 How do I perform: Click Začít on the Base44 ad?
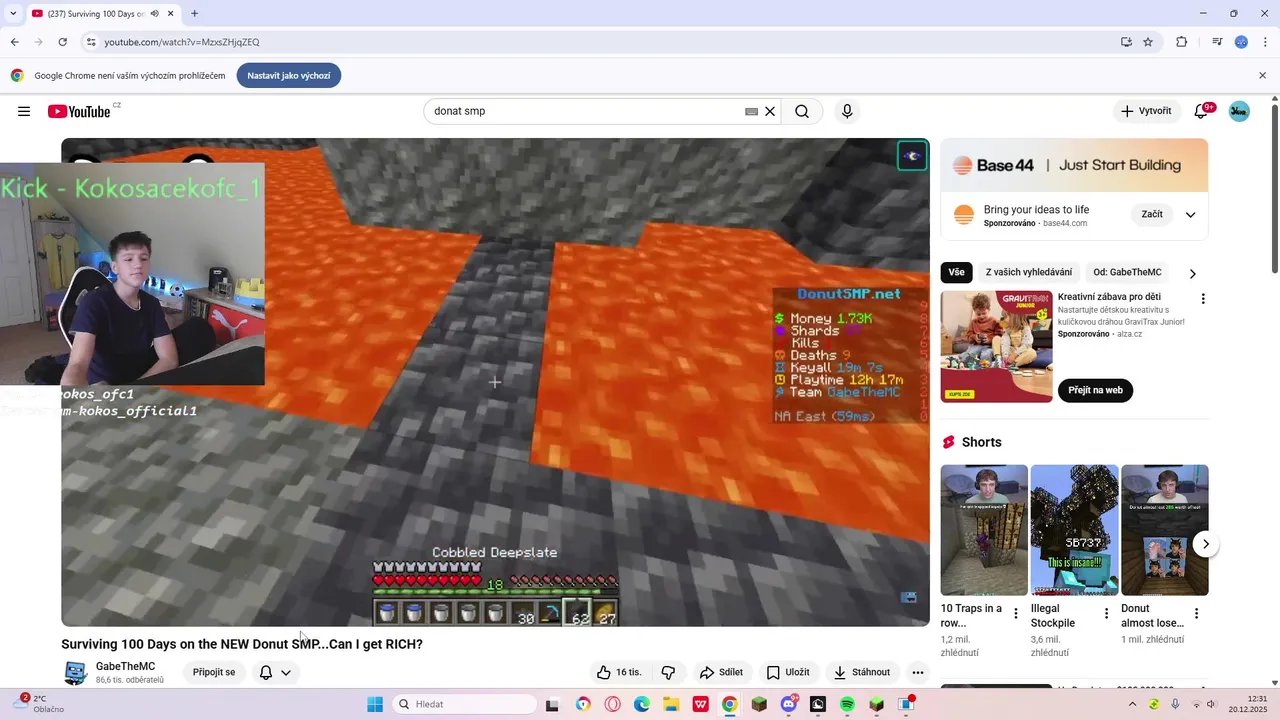pyautogui.click(x=1152, y=214)
